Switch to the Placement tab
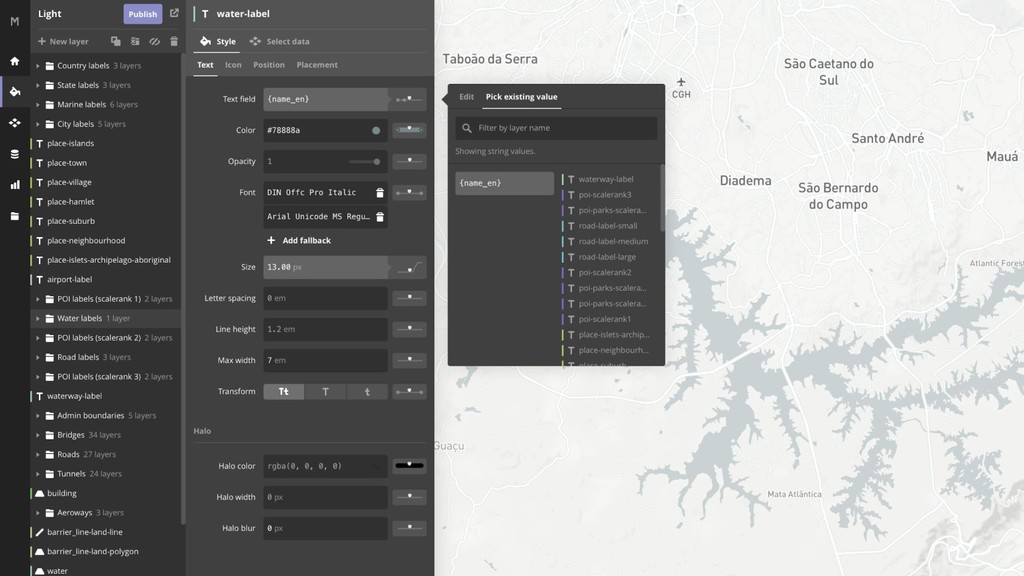This screenshot has width=1024, height=576. pos(317,65)
